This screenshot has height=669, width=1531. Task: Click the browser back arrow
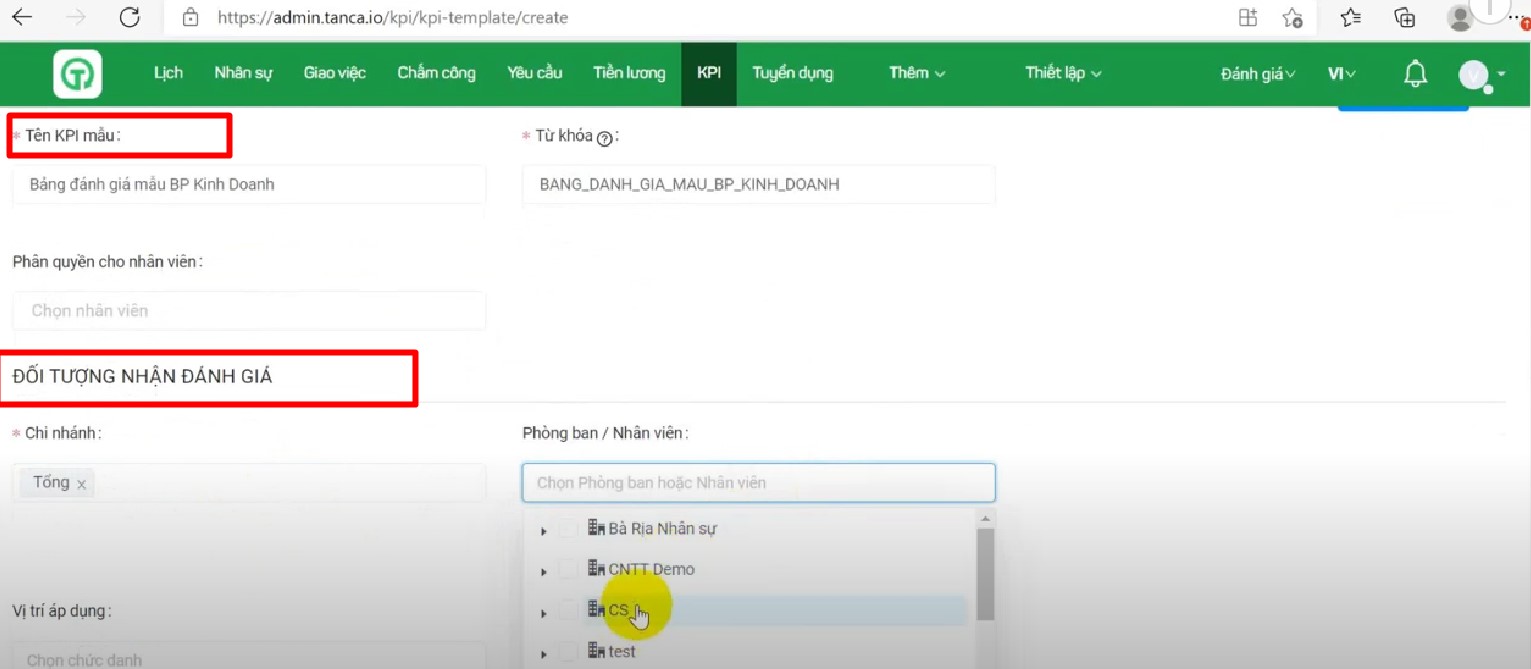[x=22, y=17]
